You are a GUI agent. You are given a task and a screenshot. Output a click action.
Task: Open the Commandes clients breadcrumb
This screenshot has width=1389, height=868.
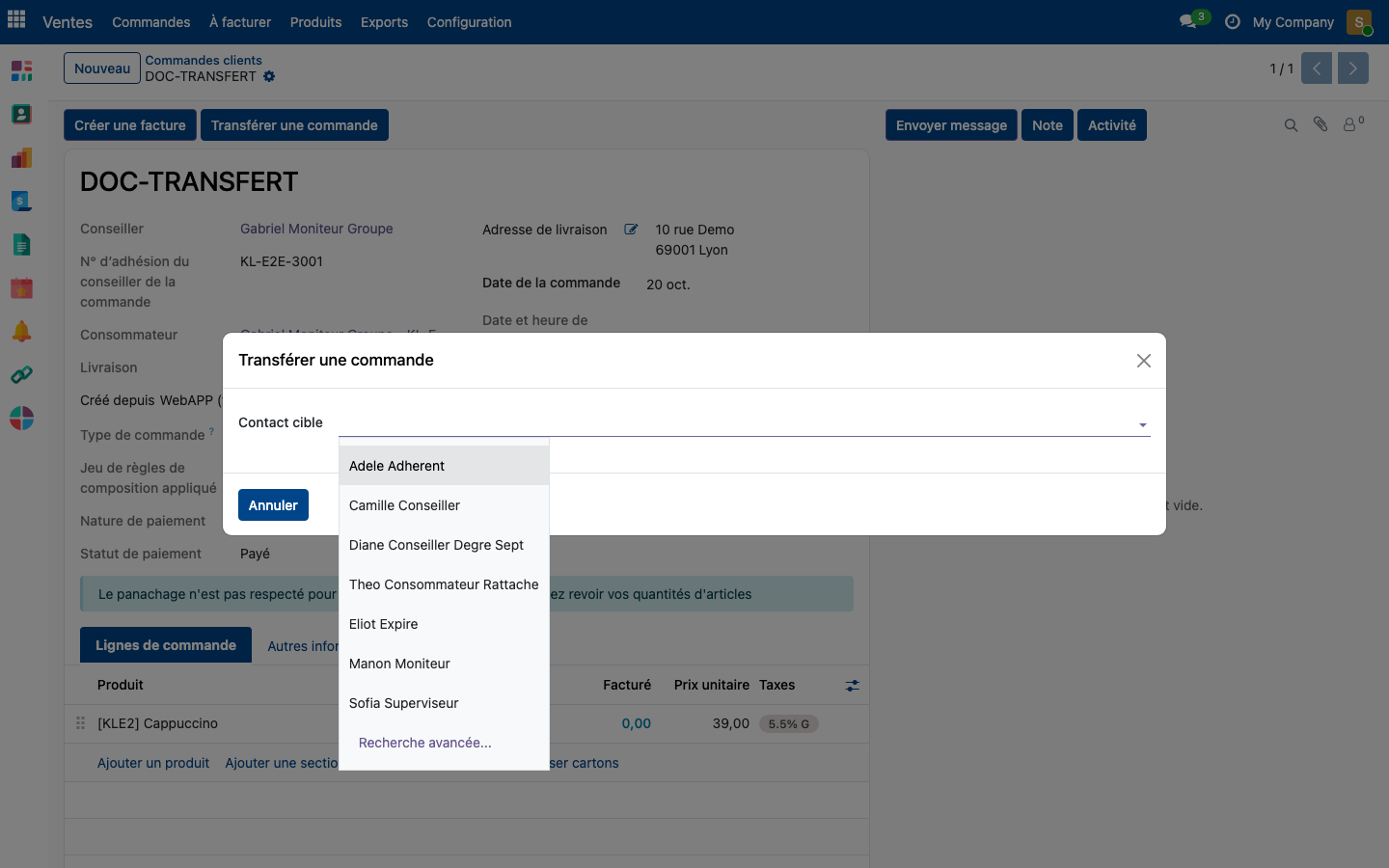point(204,60)
